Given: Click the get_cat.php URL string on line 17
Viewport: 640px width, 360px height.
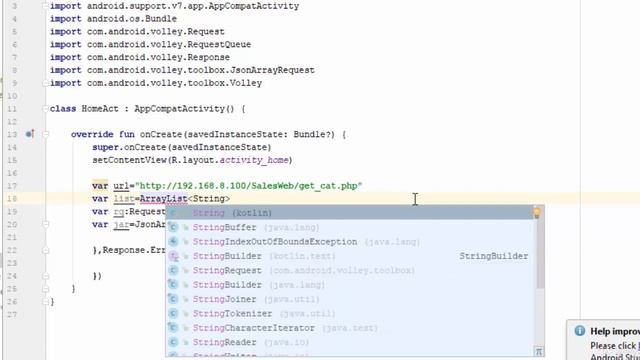Looking at the screenshot, I should point(249,186).
